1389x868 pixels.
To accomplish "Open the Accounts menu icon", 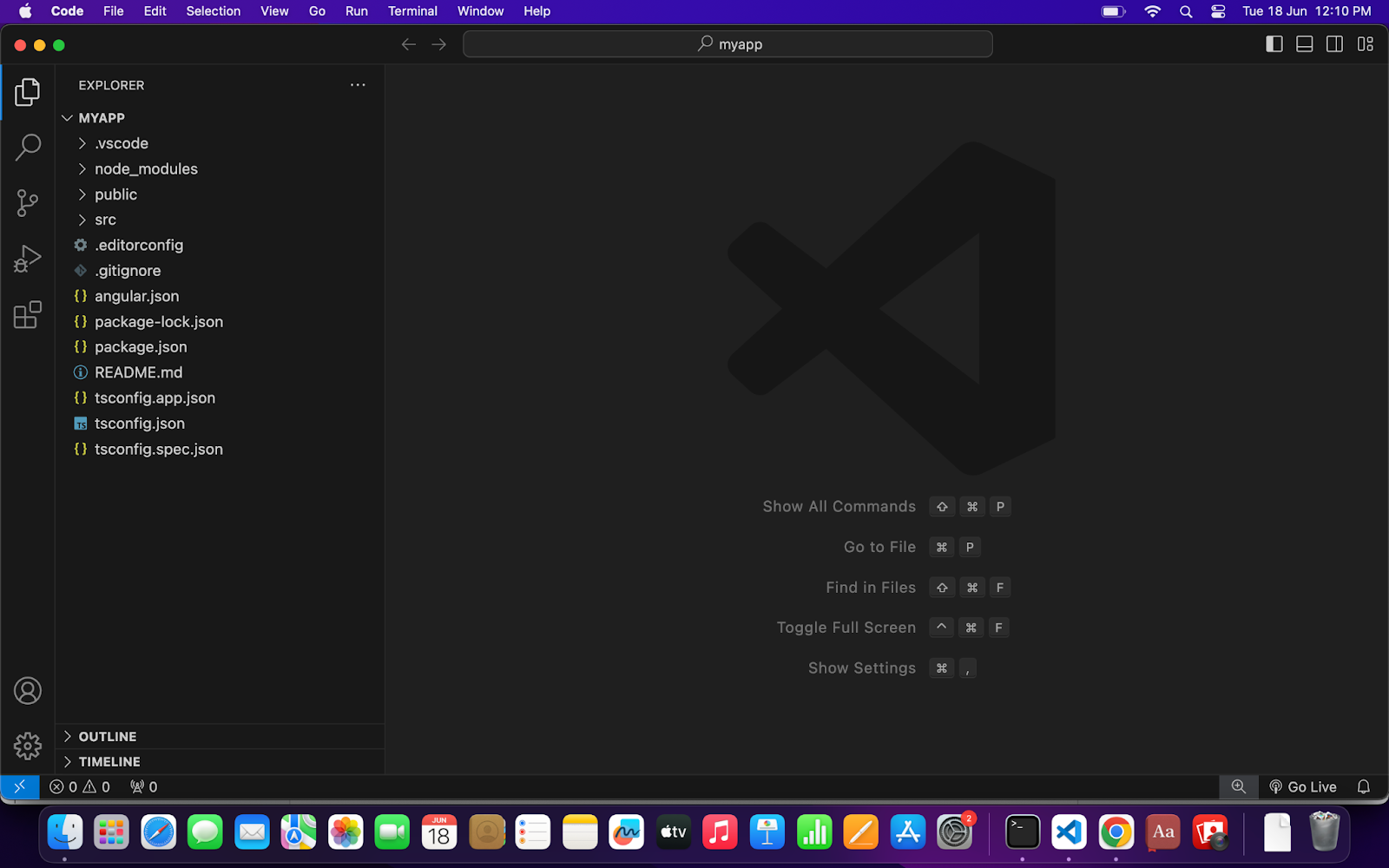I will 28,691.
